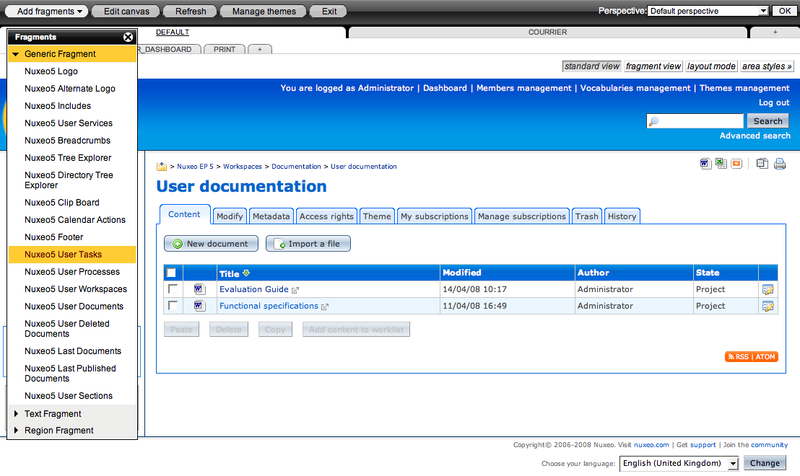Click the action icon in Evaluation Guide row
The width and height of the screenshot is (800, 476).
768,290
